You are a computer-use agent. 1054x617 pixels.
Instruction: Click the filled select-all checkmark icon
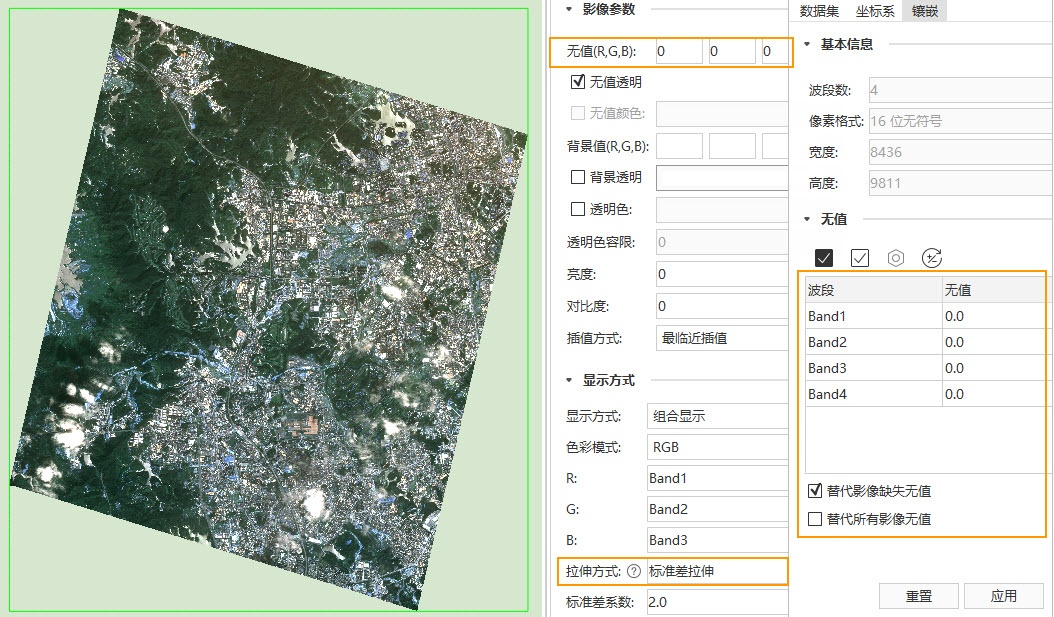click(x=824, y=258)
